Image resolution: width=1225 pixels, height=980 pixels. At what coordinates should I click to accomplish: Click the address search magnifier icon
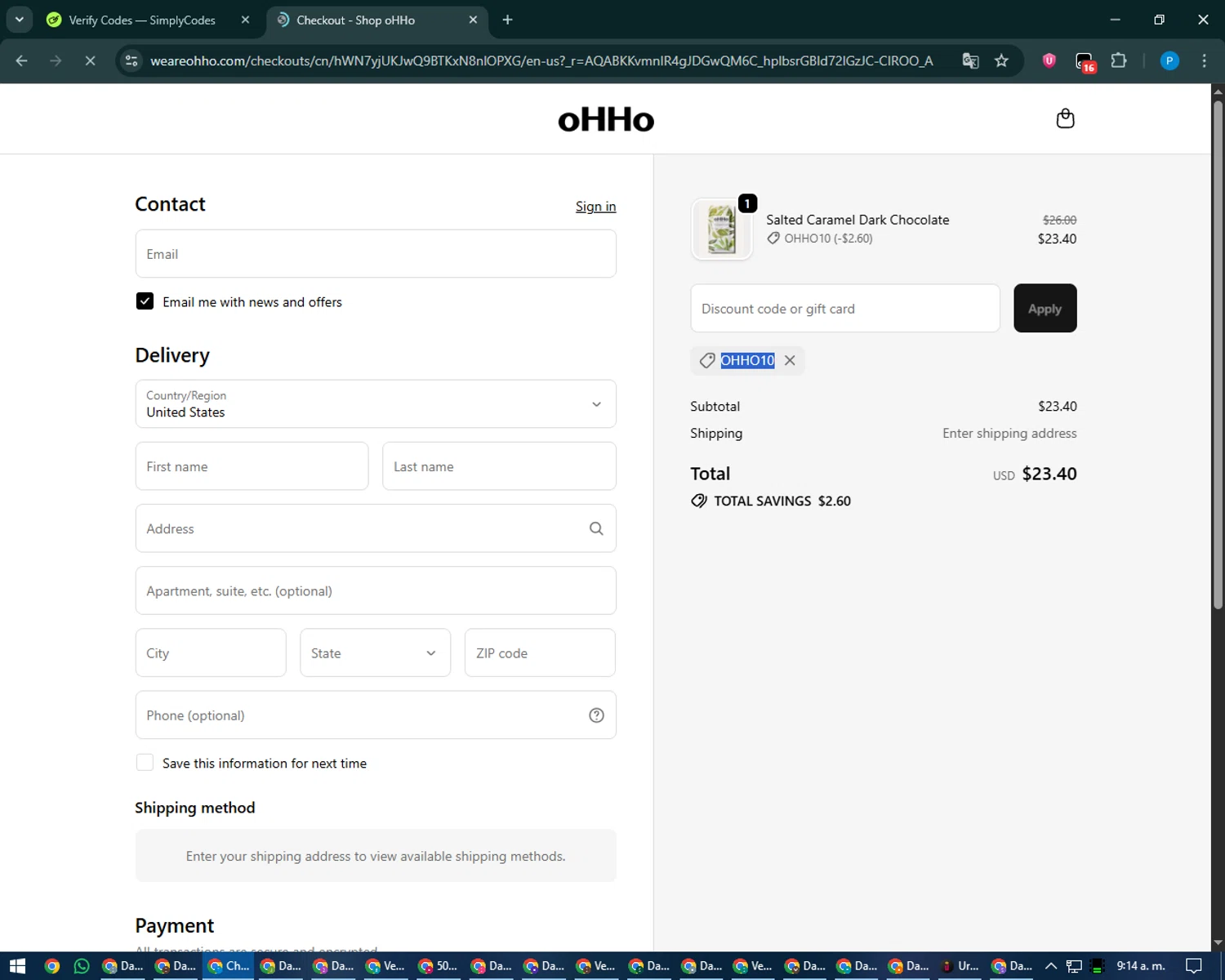pyautogui.click(x=596, y=528)
